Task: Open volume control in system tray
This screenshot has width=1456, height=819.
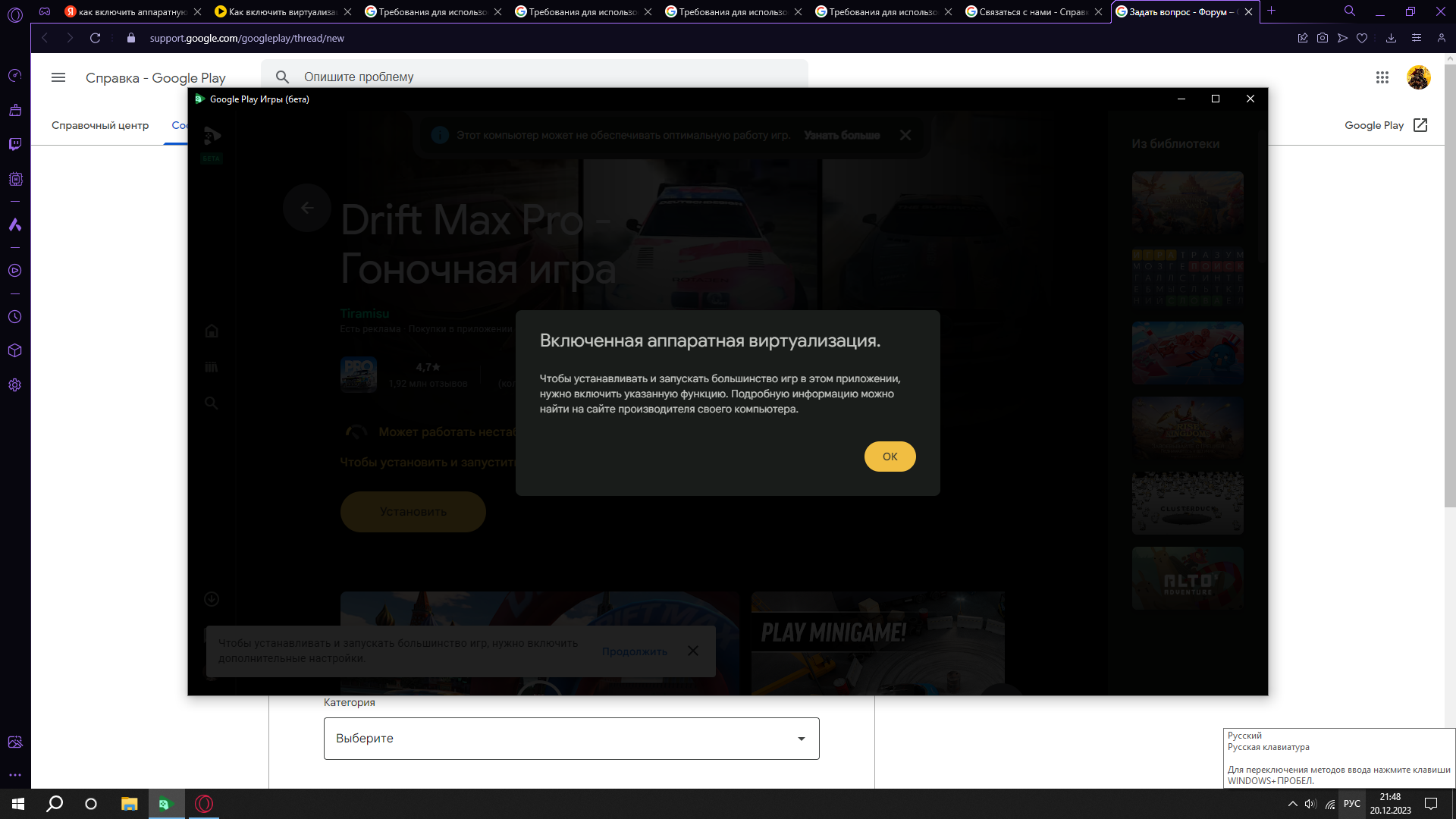Action: [x=1310, y=804]
